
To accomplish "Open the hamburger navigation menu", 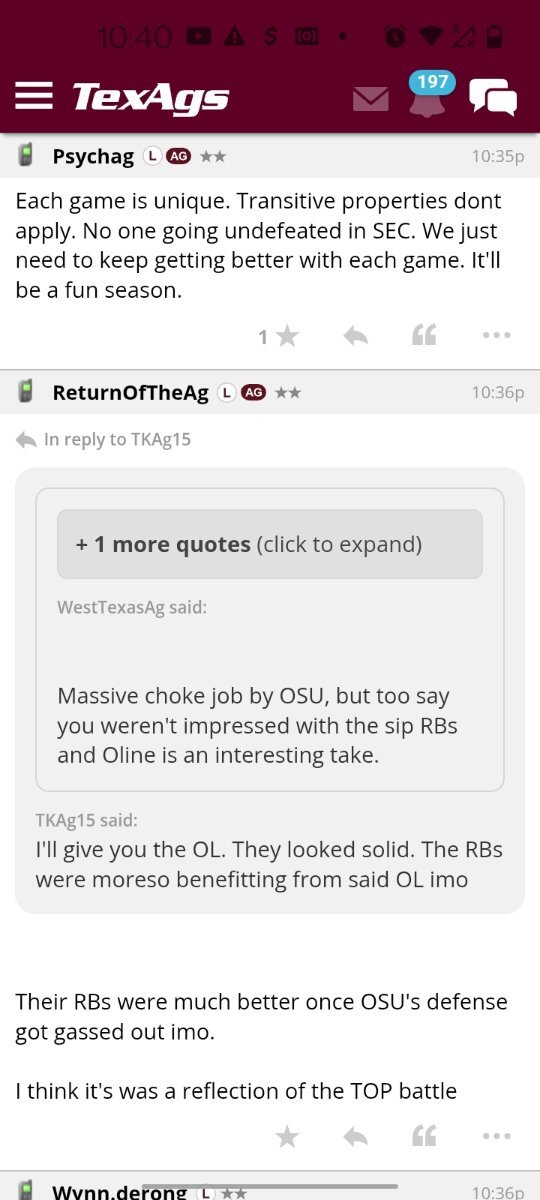I will [x=34, y=96].
